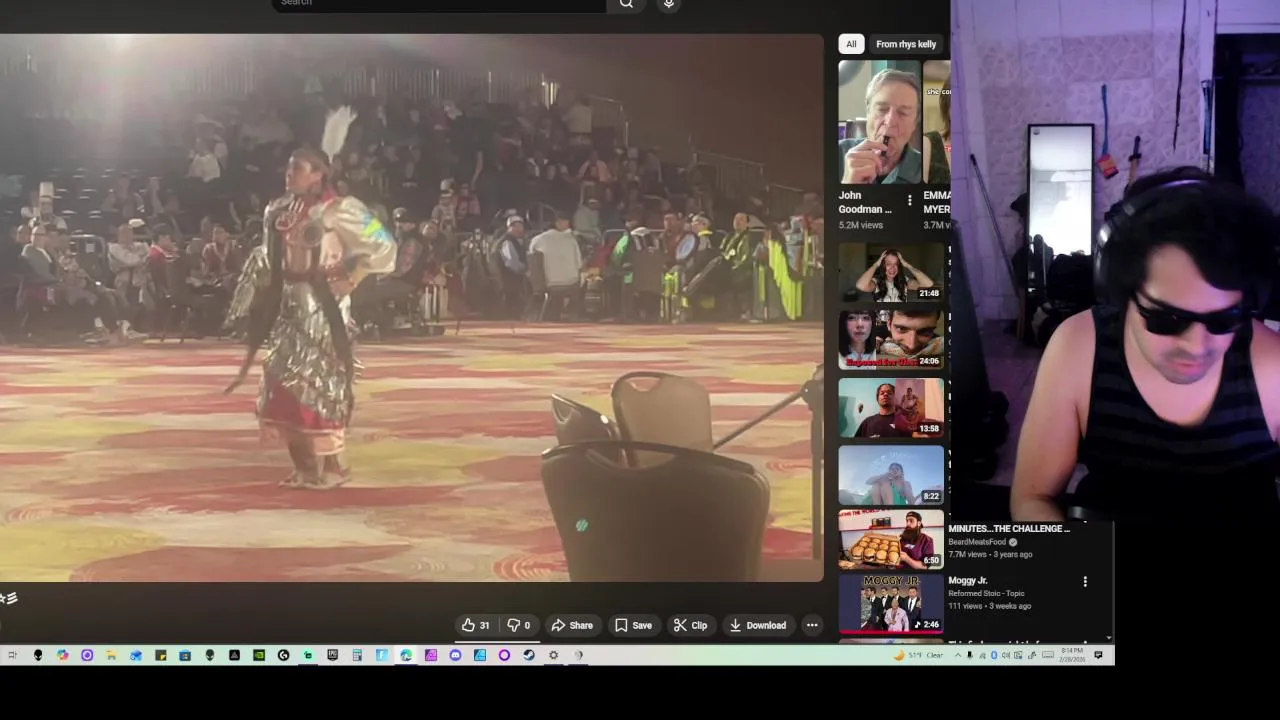Open Task View on the taskbar

(13, 655)
